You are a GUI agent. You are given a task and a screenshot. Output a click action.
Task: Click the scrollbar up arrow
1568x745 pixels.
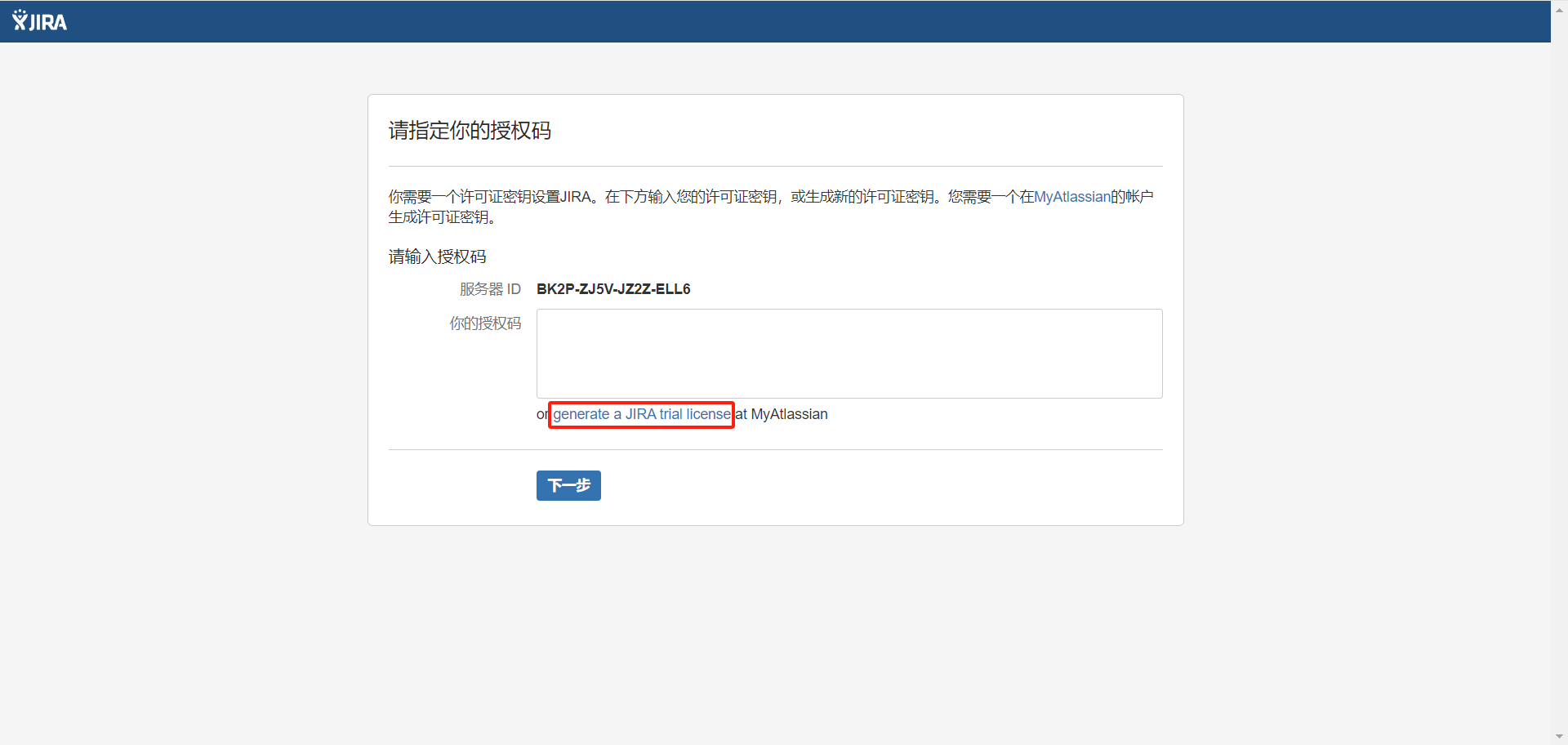(1559, 9)
